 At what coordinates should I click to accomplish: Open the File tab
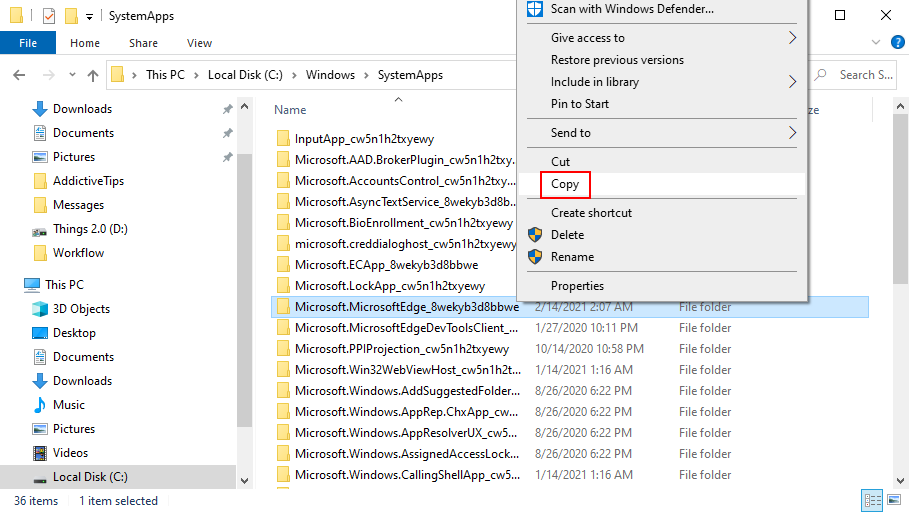click(28, 43)
